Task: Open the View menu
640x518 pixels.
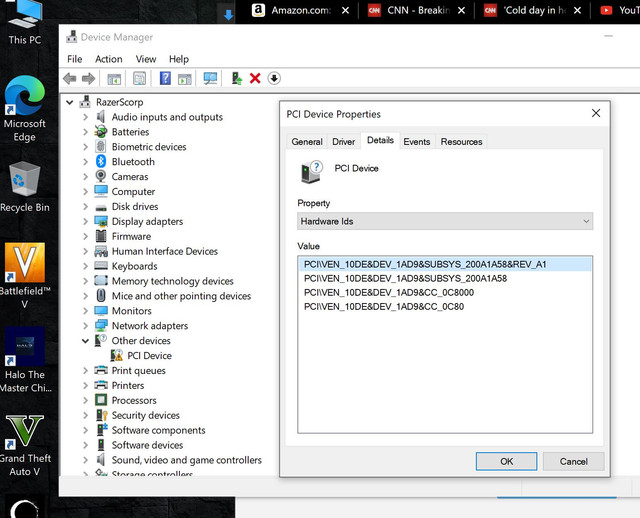Action: [x=146, y=59]
